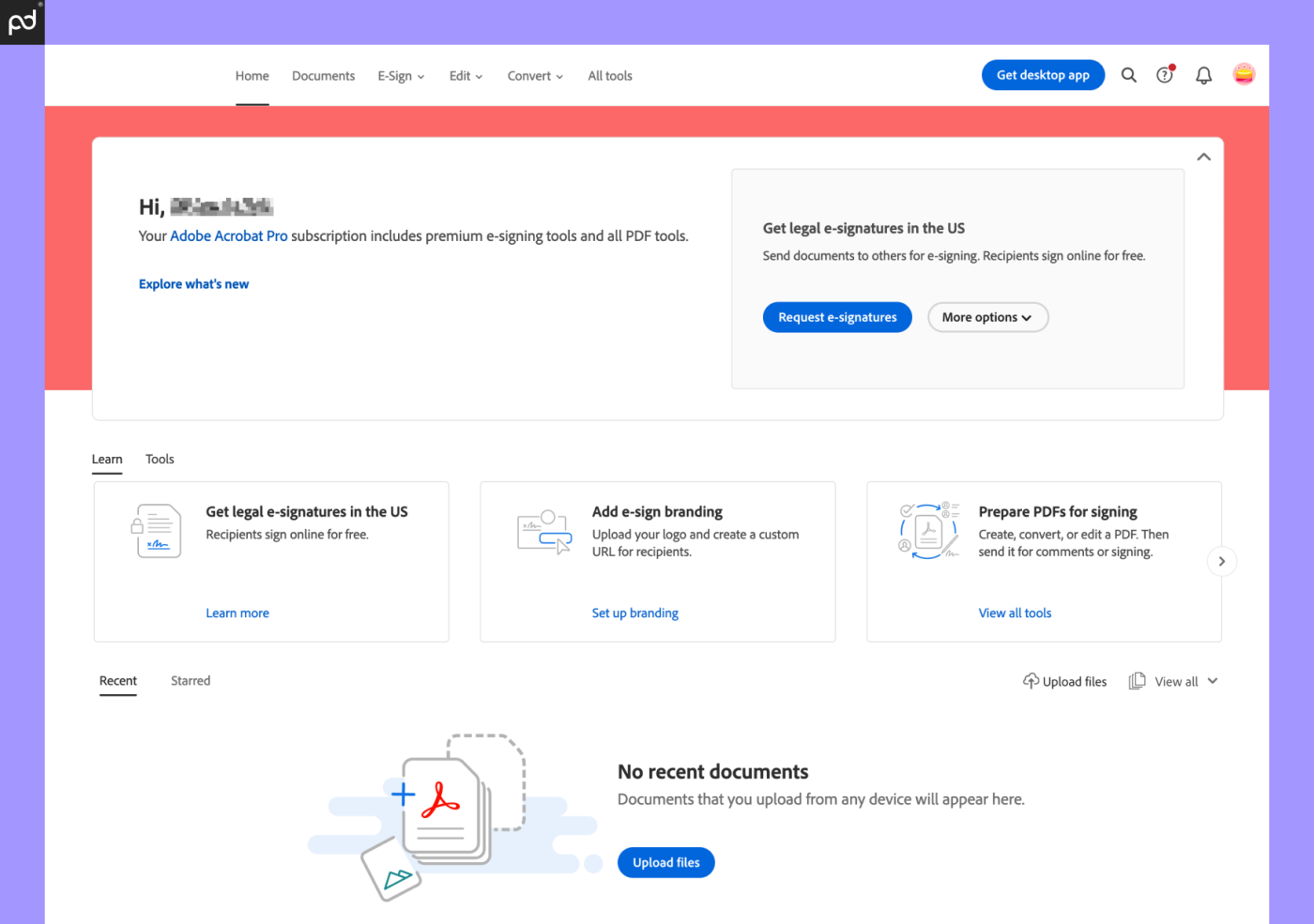
Task: Open search with the magnifier icon
Action: coord(1128,75)
